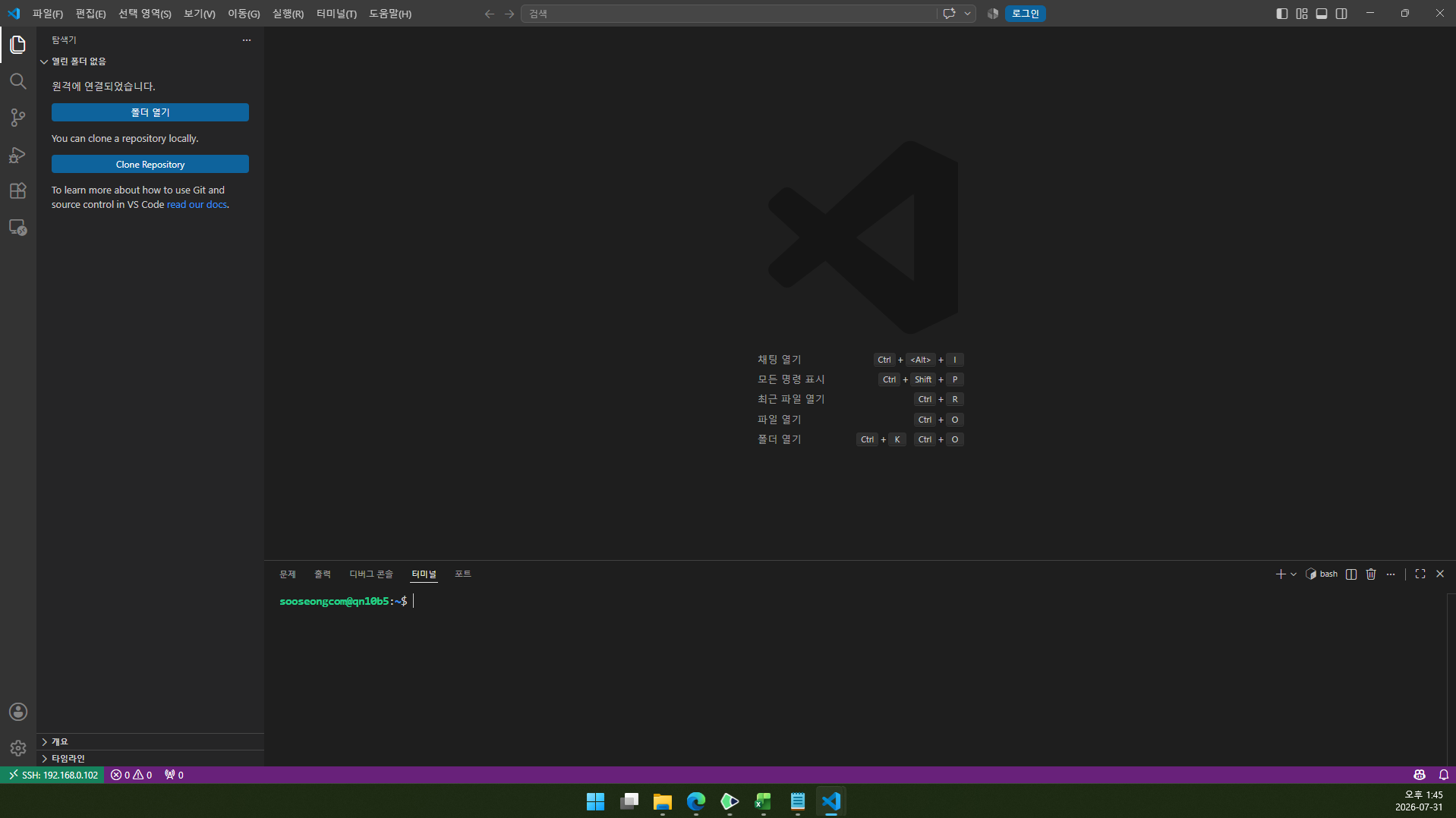The height and width of the screenshot is (818, 1456).
Task: Toggle the bottom panel visibility
Action: pos(1322,14)
